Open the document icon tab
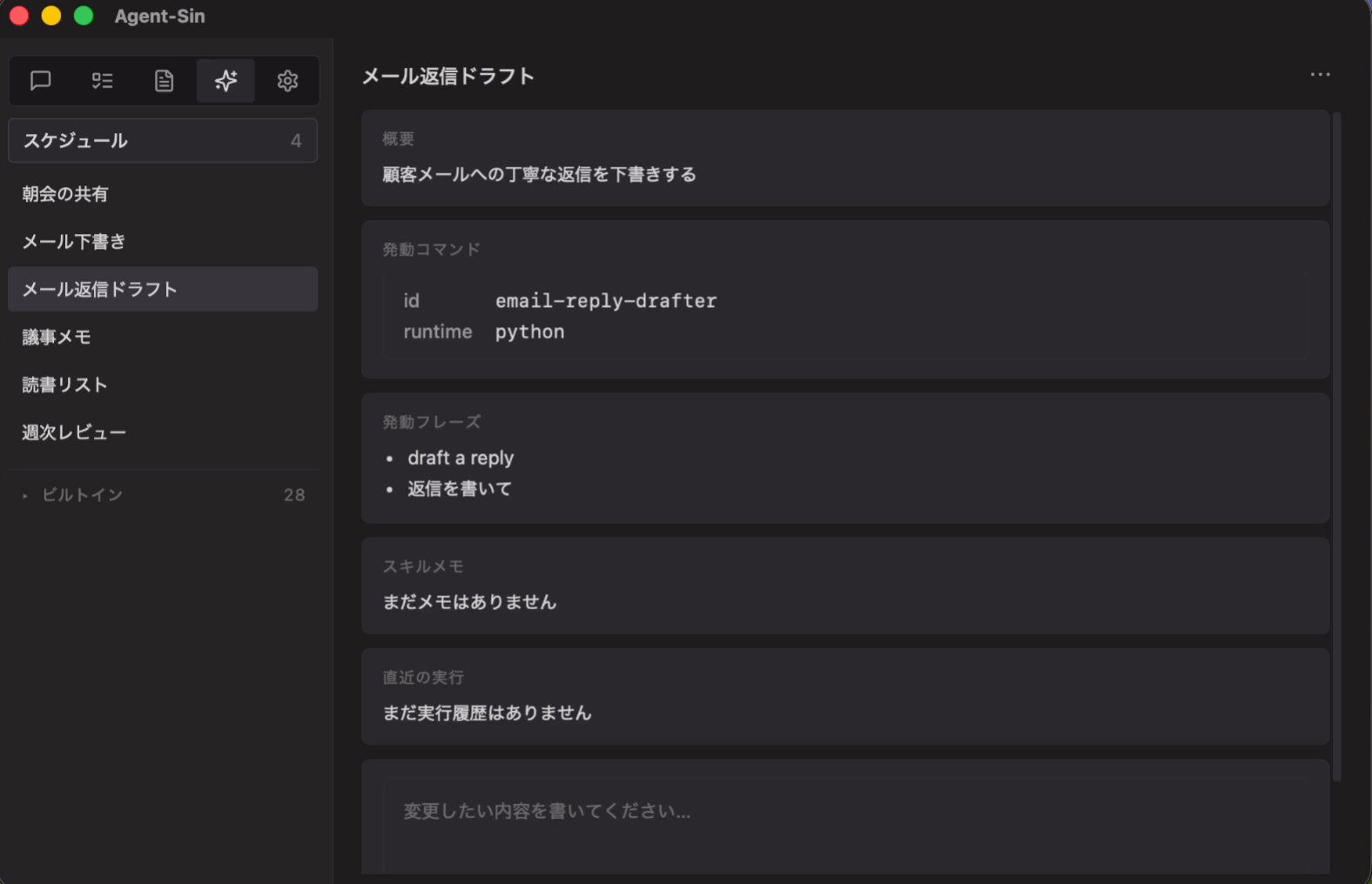1372x884 pixels. point(164,81)
